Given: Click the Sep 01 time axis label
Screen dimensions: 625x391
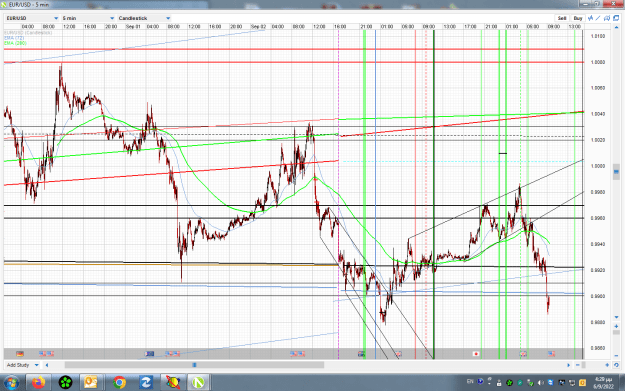Looking at the screenshot, I should (133, 26).
